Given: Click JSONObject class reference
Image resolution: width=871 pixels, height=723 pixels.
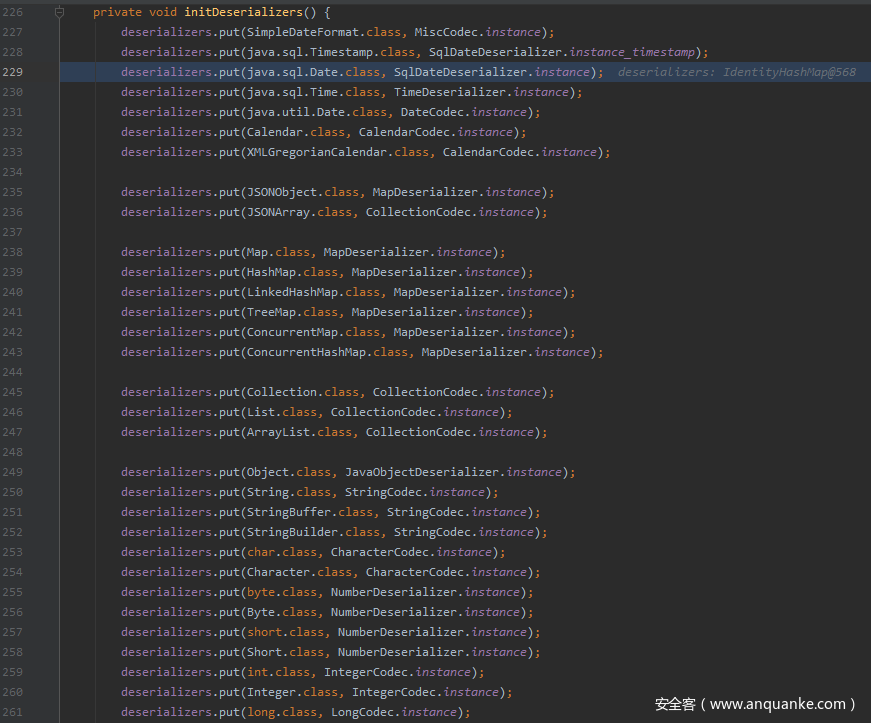Looking at the screenshot, I should click(281, 192).
